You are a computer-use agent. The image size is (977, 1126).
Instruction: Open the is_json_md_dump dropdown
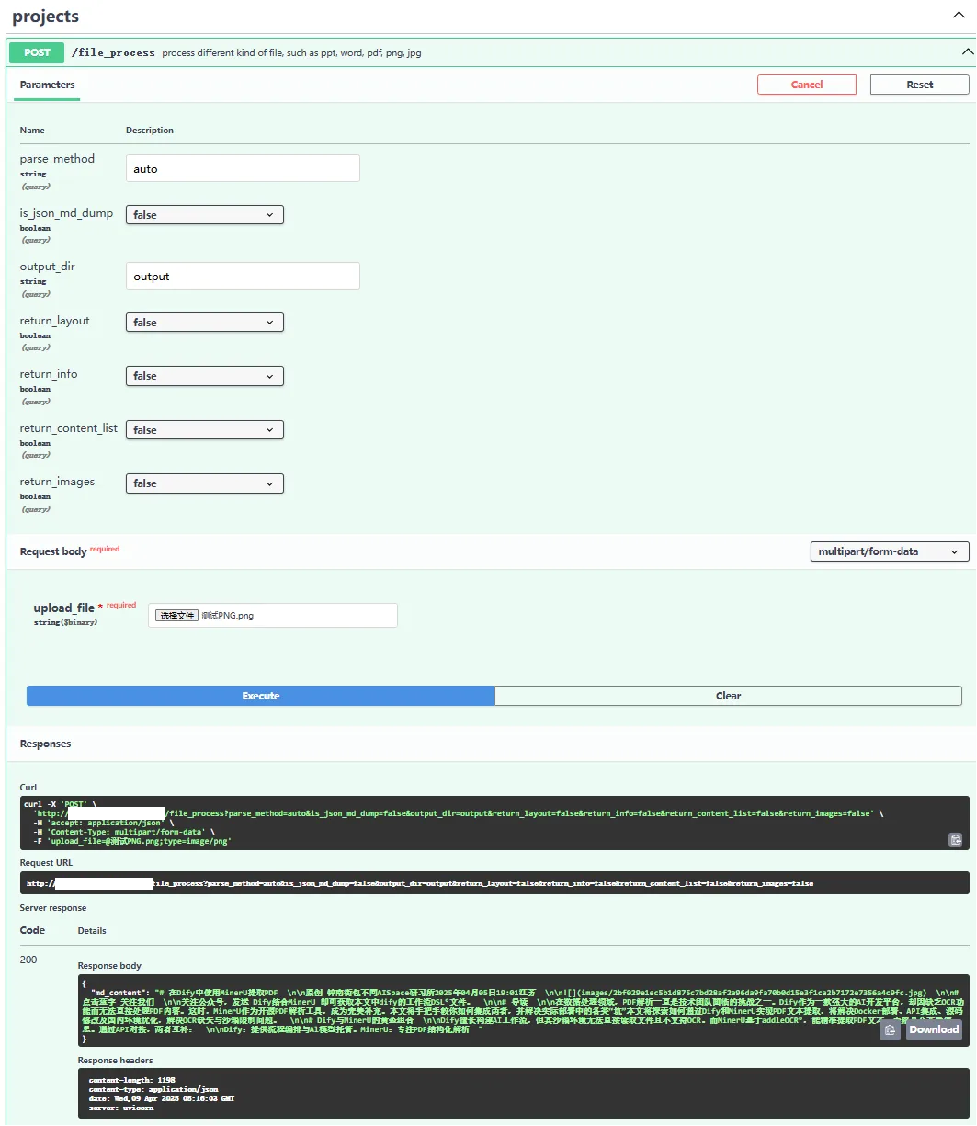205,215
